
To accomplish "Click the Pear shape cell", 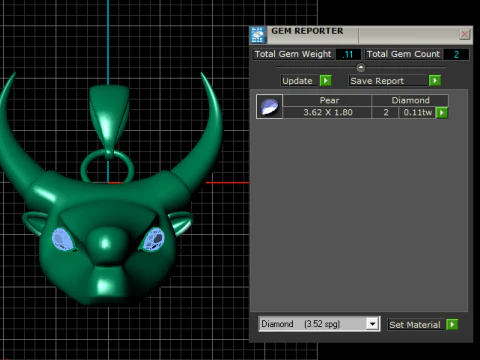I will 327,100.
